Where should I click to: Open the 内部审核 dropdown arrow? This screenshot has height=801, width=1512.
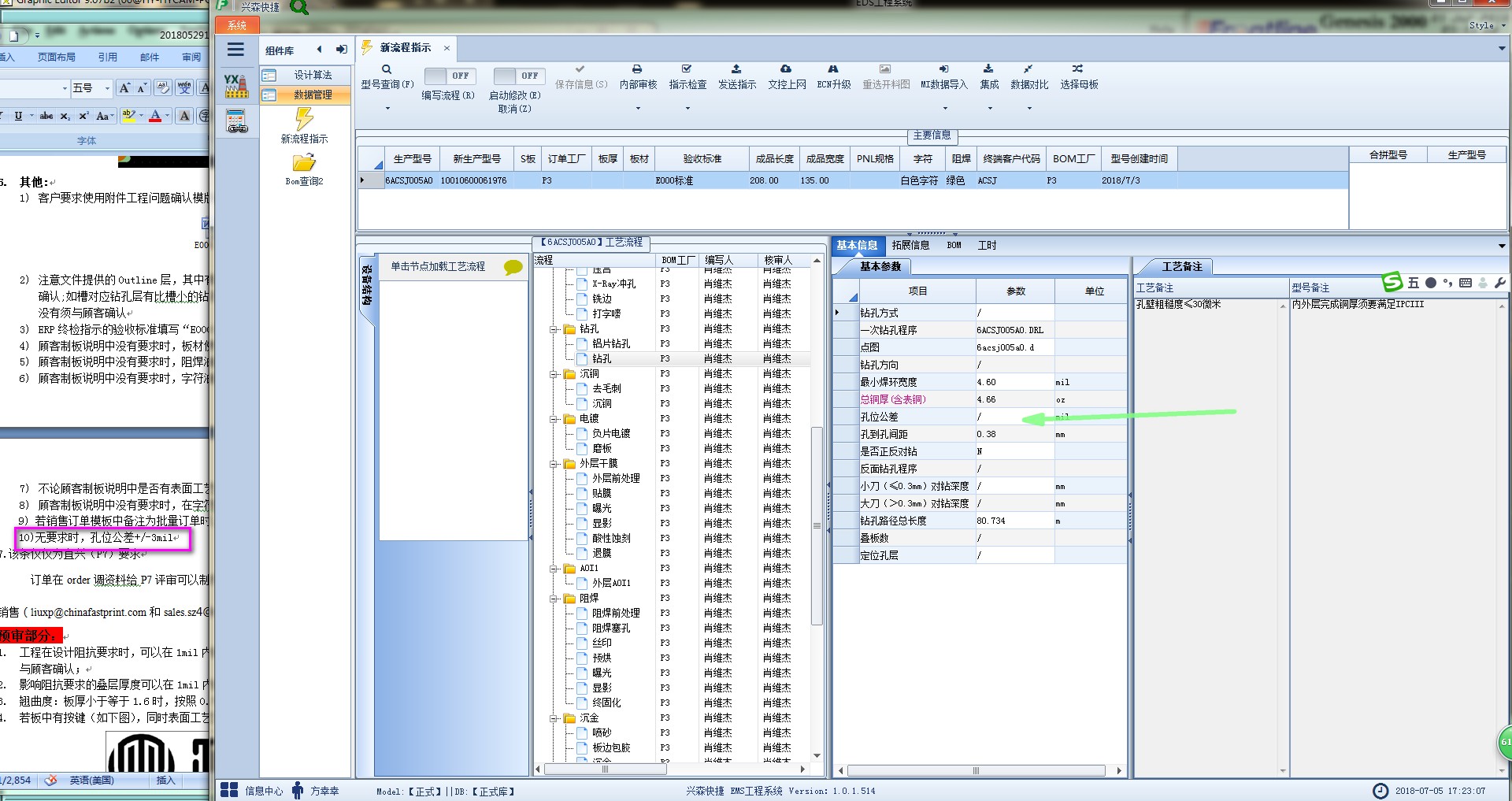pyautogui.click(x=638, y=109)
